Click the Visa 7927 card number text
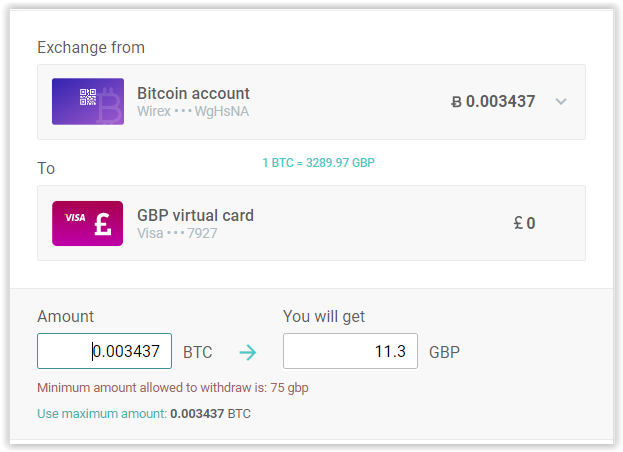 point(177,233)
